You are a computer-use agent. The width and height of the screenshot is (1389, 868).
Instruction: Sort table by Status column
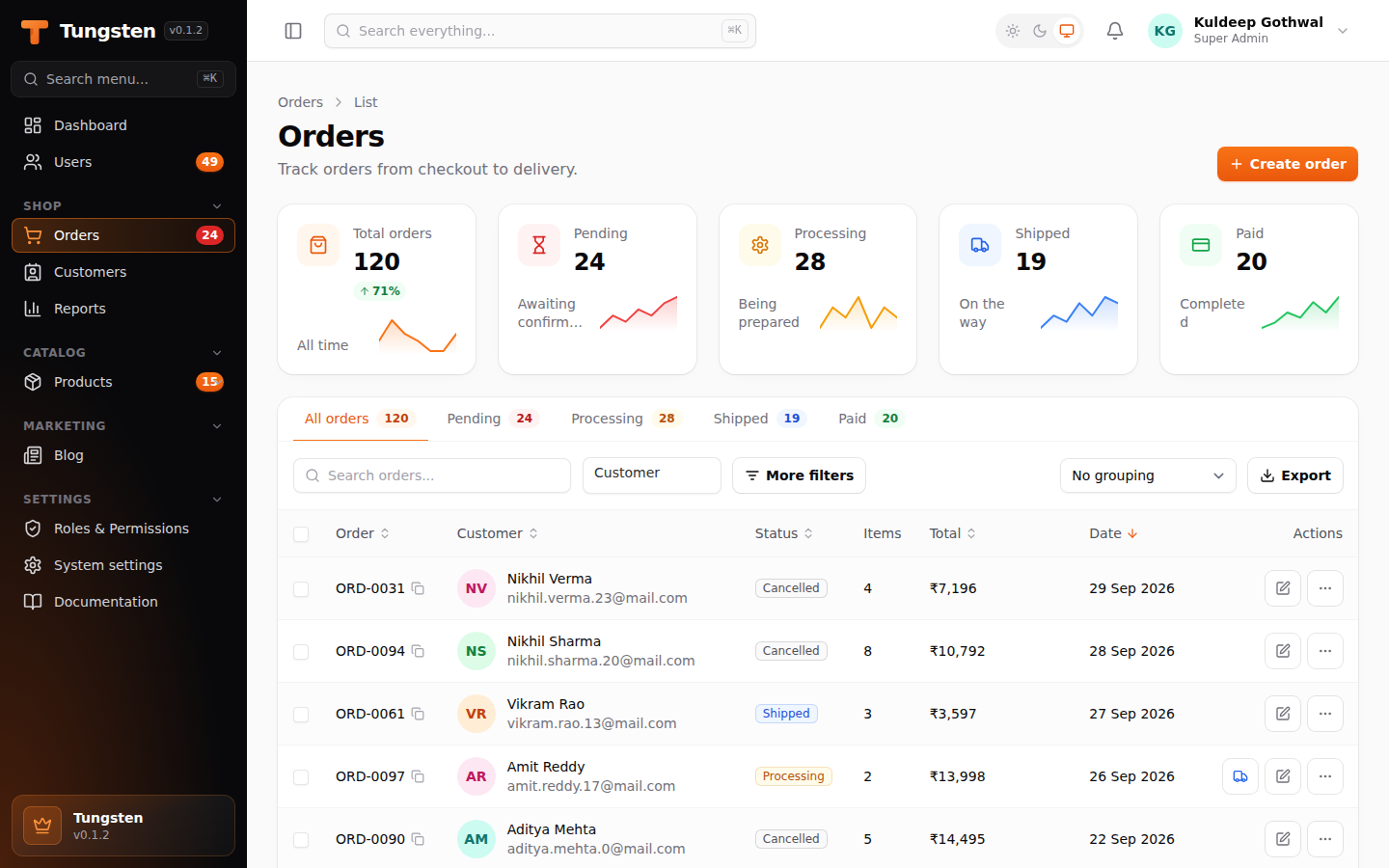click(784, 533)
